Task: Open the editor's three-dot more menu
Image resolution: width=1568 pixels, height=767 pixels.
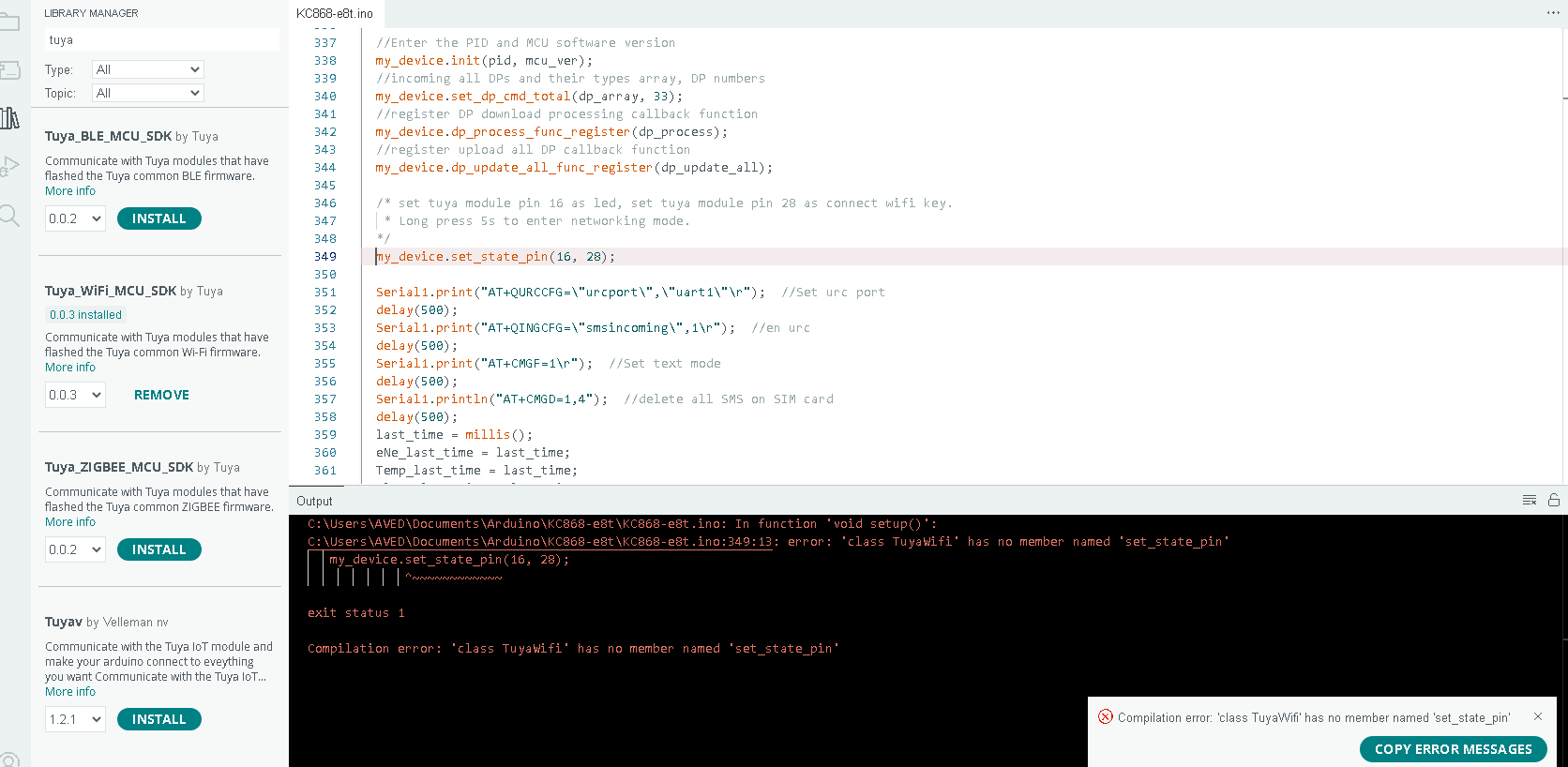Action: click(x=1553, y=13)
